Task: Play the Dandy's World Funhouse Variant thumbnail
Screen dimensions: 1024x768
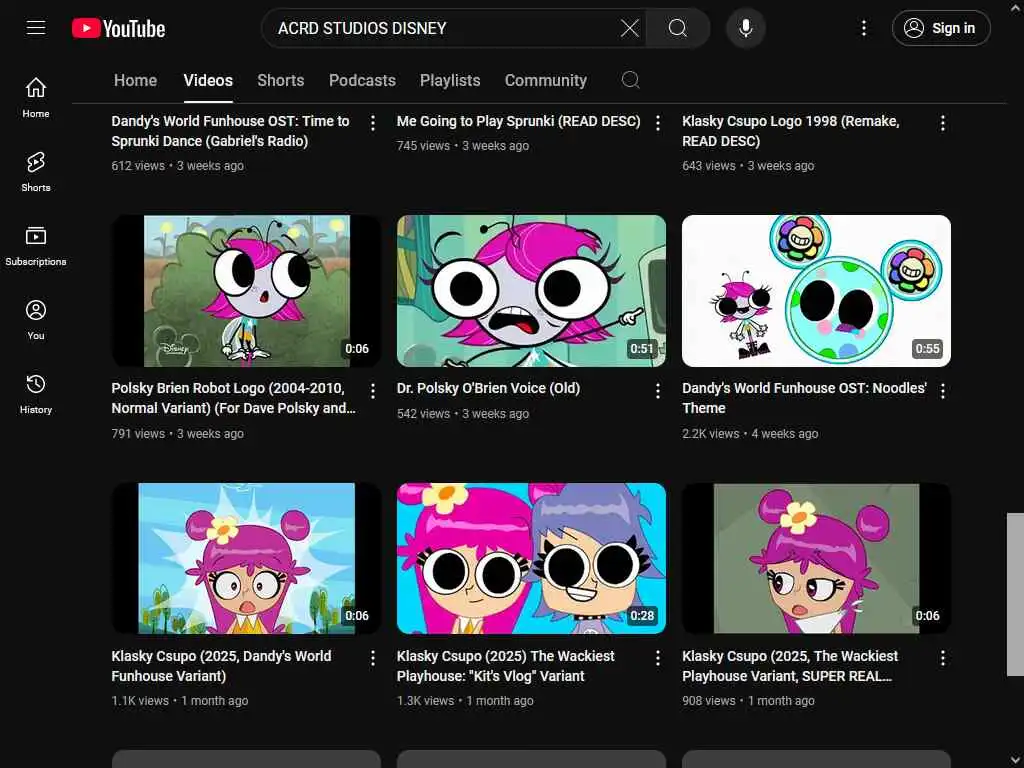Action: pos(246,558)
